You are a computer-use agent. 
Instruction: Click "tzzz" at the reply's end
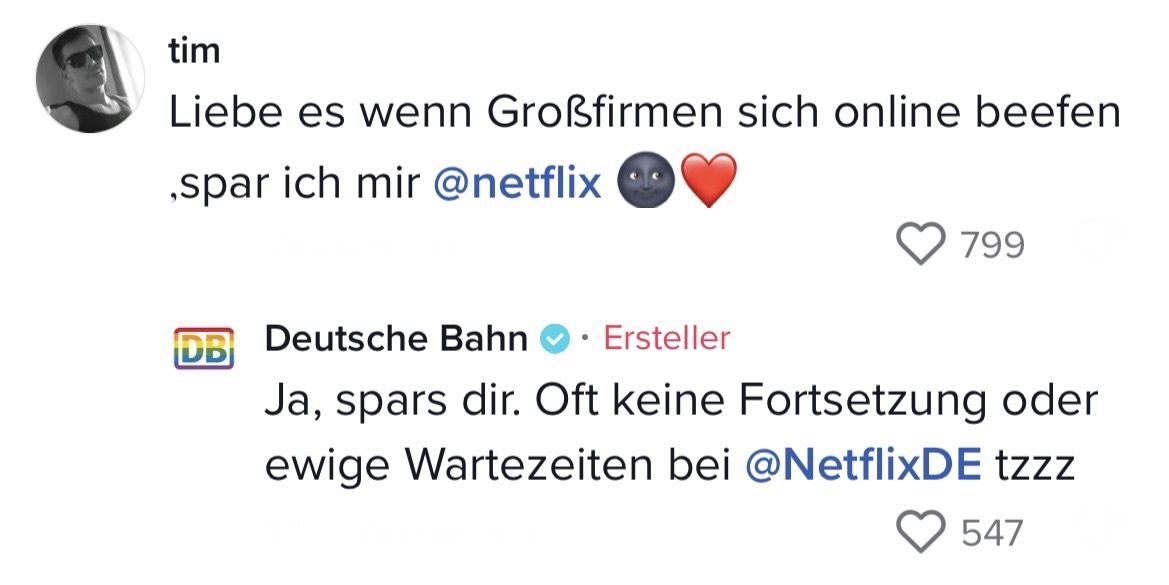[1036, 465]
